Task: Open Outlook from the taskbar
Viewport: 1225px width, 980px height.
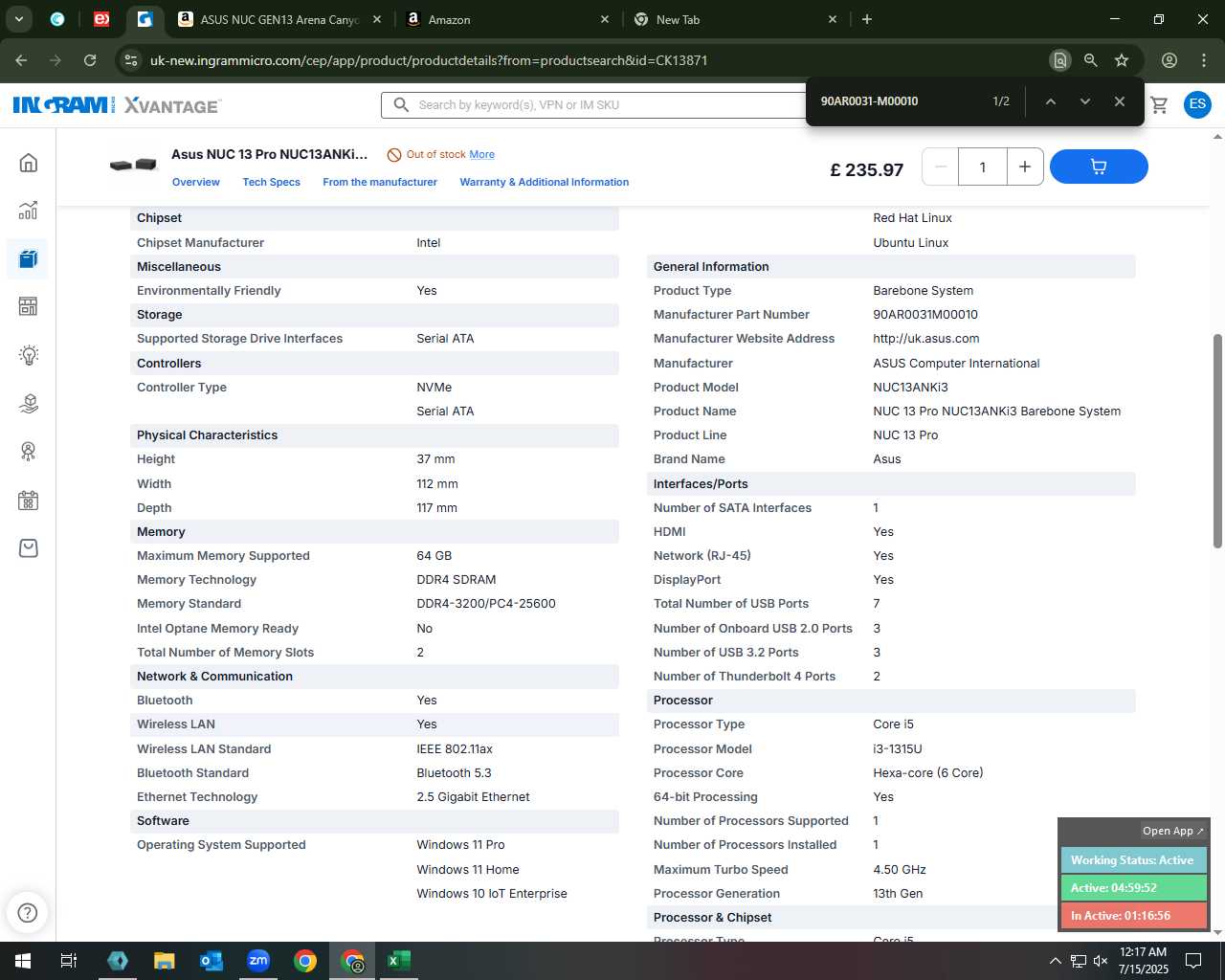Action: coord(212,961)
